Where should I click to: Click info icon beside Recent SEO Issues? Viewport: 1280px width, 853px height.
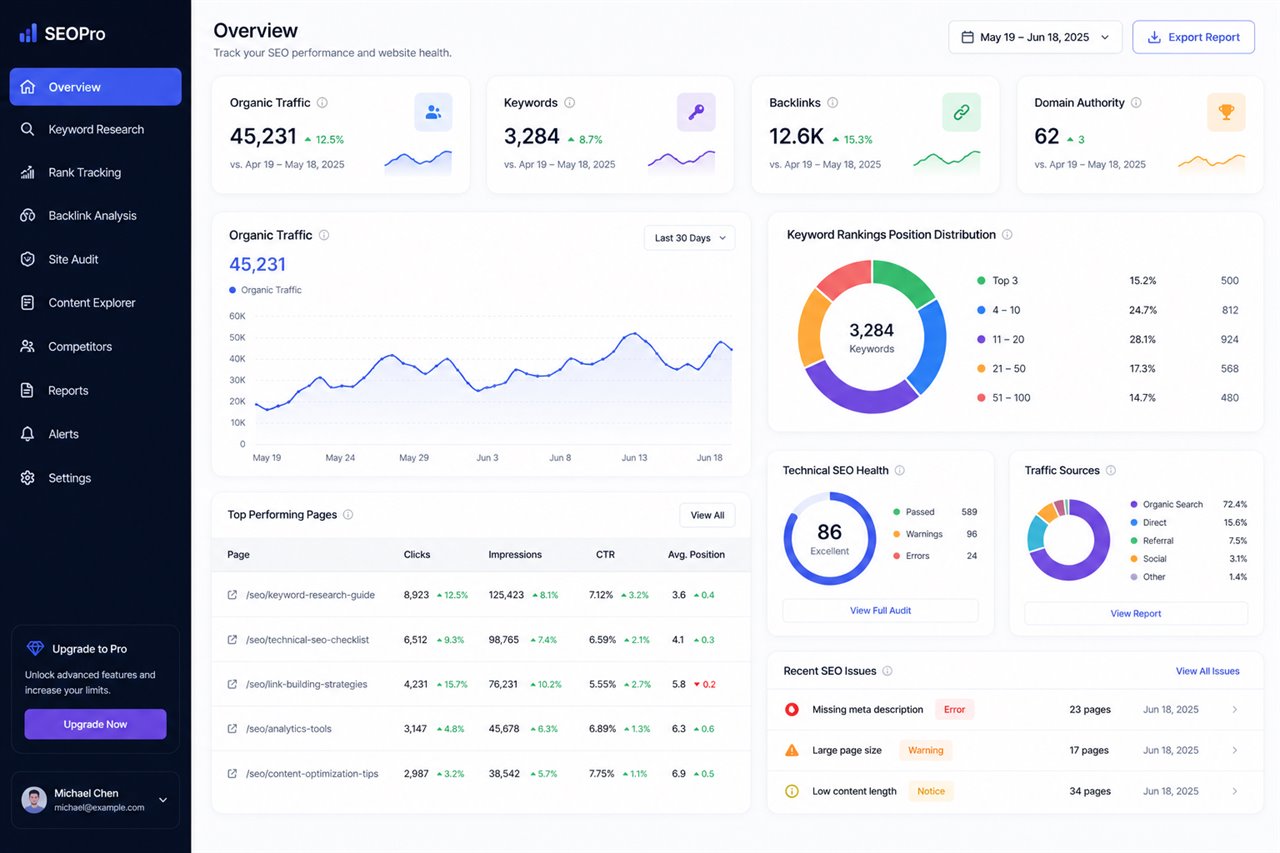coord(887,671)
